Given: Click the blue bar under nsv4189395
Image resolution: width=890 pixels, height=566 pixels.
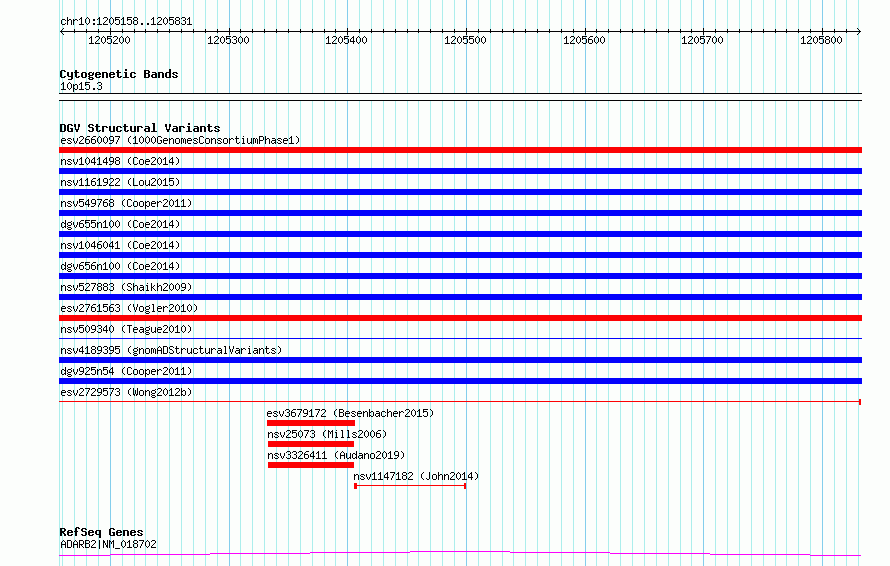Looking at the screenshot, I should click(x=460, y=360).
